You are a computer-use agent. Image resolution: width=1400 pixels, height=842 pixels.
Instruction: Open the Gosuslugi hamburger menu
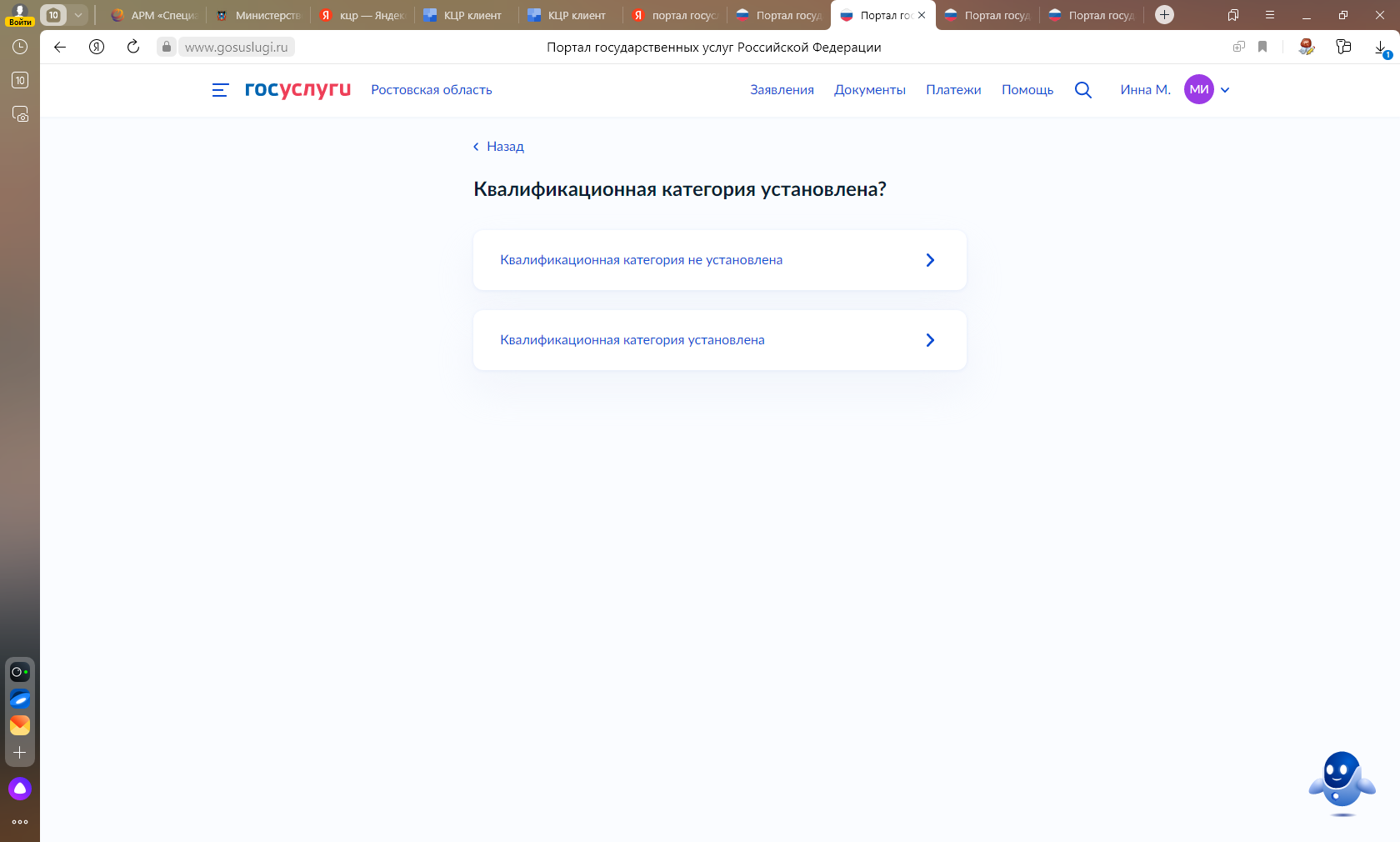pyautogui.click(x=220, y=90)
